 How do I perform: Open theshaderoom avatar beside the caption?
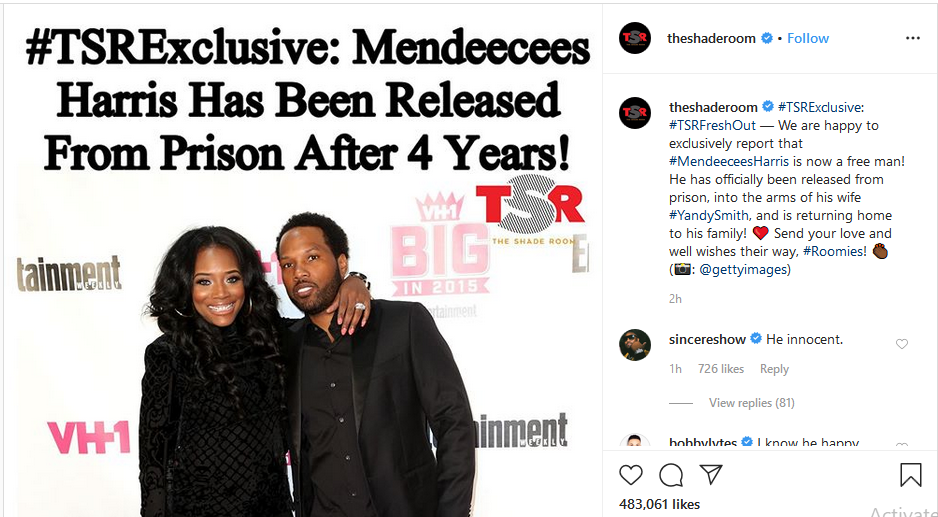click(x=635, y=113)
